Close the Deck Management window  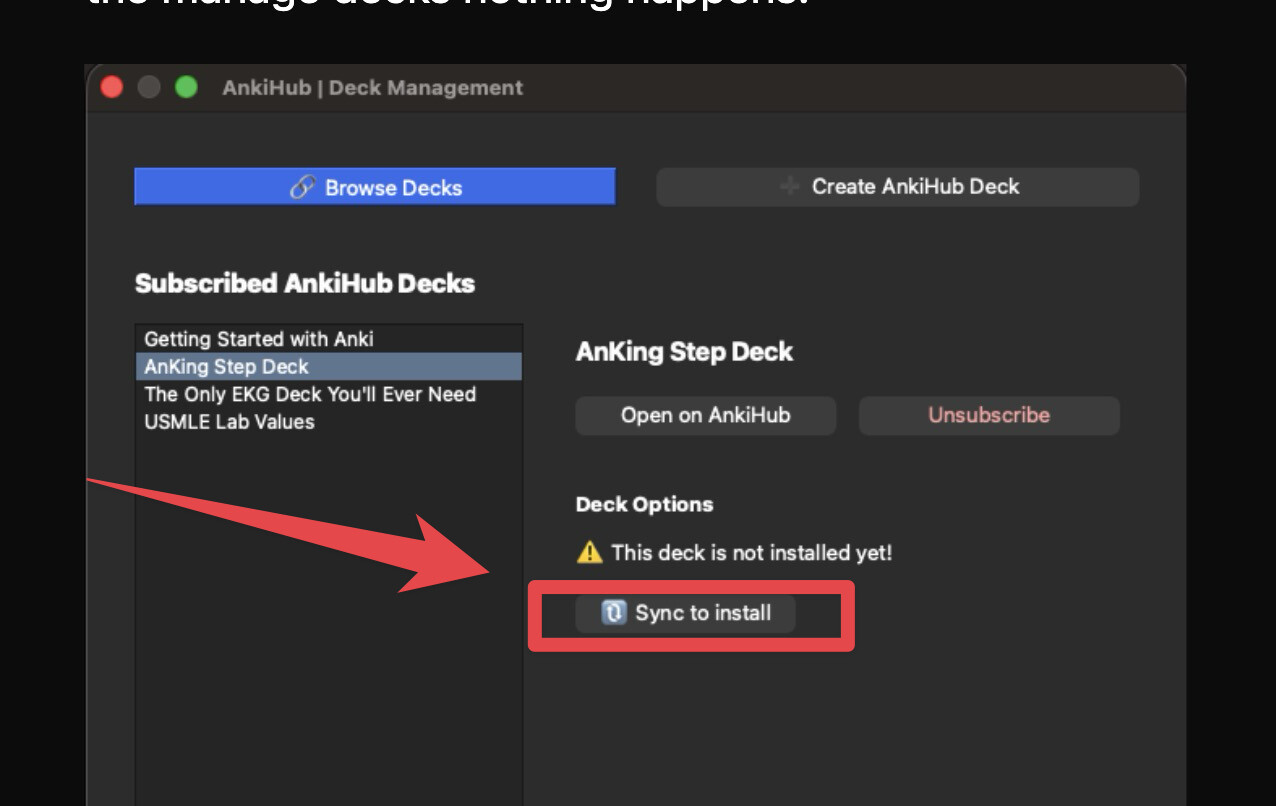pyautogui.click(x=112, y=87)
